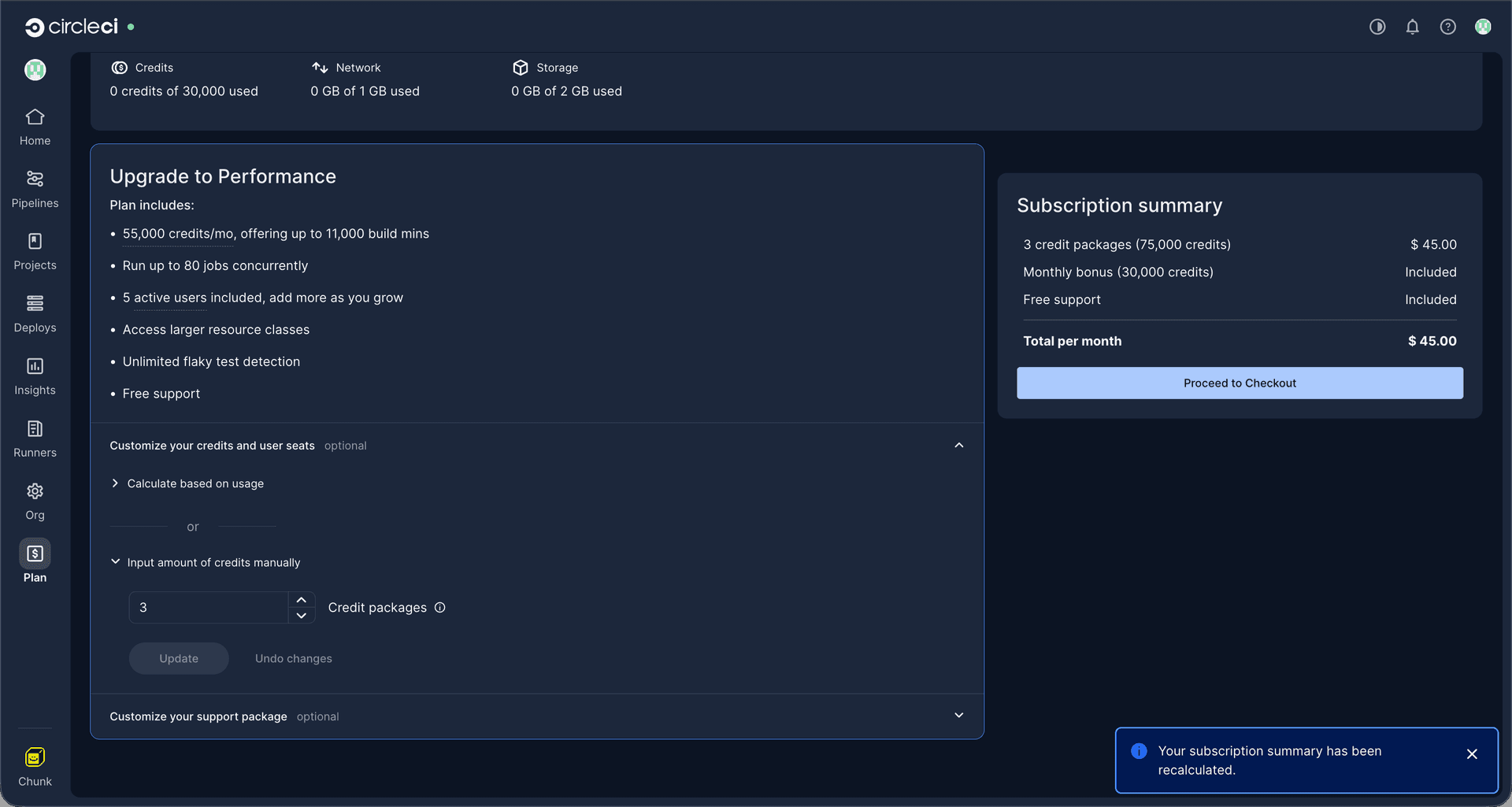The image size is (1512, 807).
Task: Expand the Customize your support package section
Action: [x=958, y=716]
